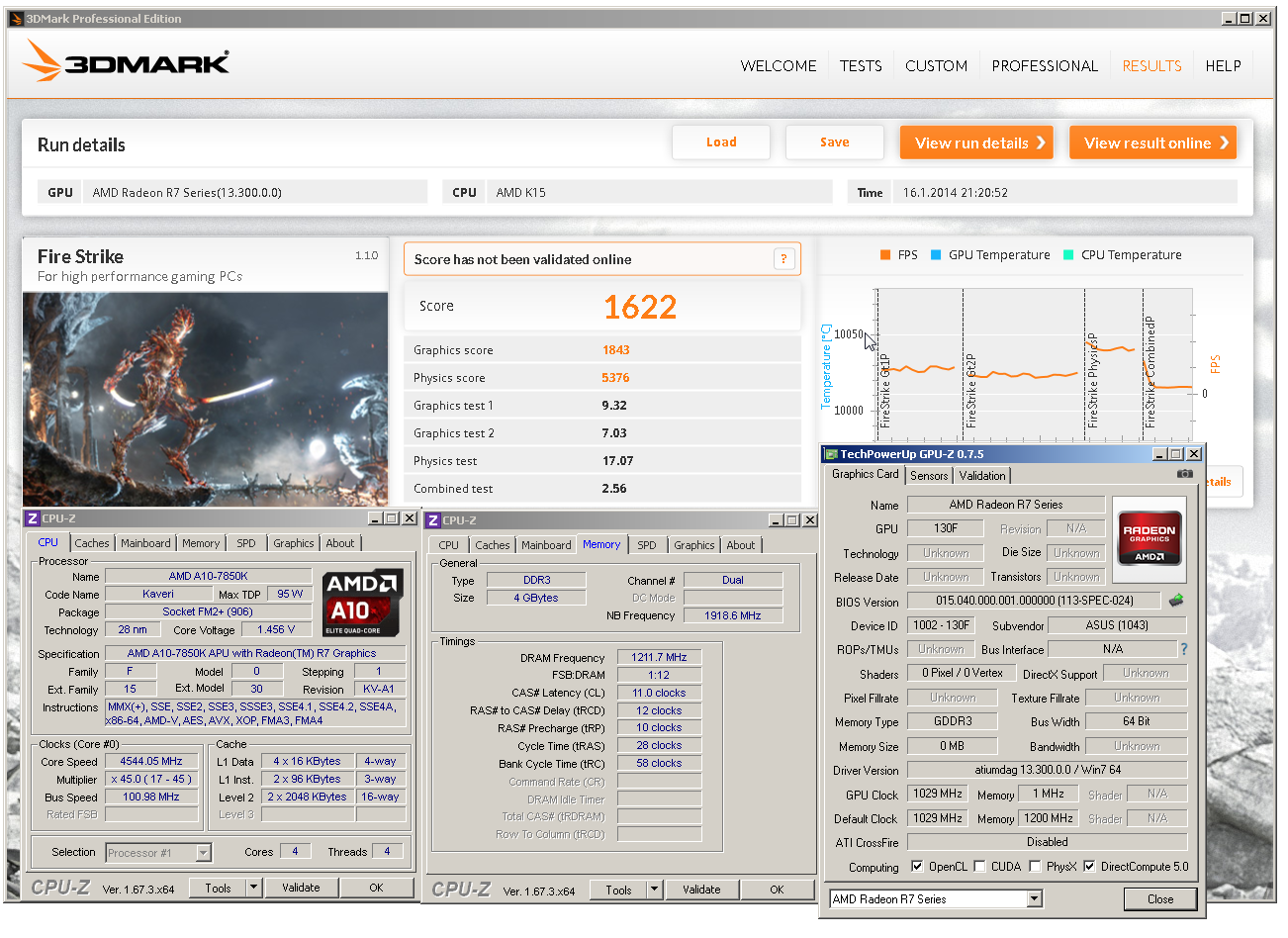This screenshot has width=1288, height=938.
Task: Click the Core Speed 4544.05 MHz field
Action: click(x=151, y=761)
